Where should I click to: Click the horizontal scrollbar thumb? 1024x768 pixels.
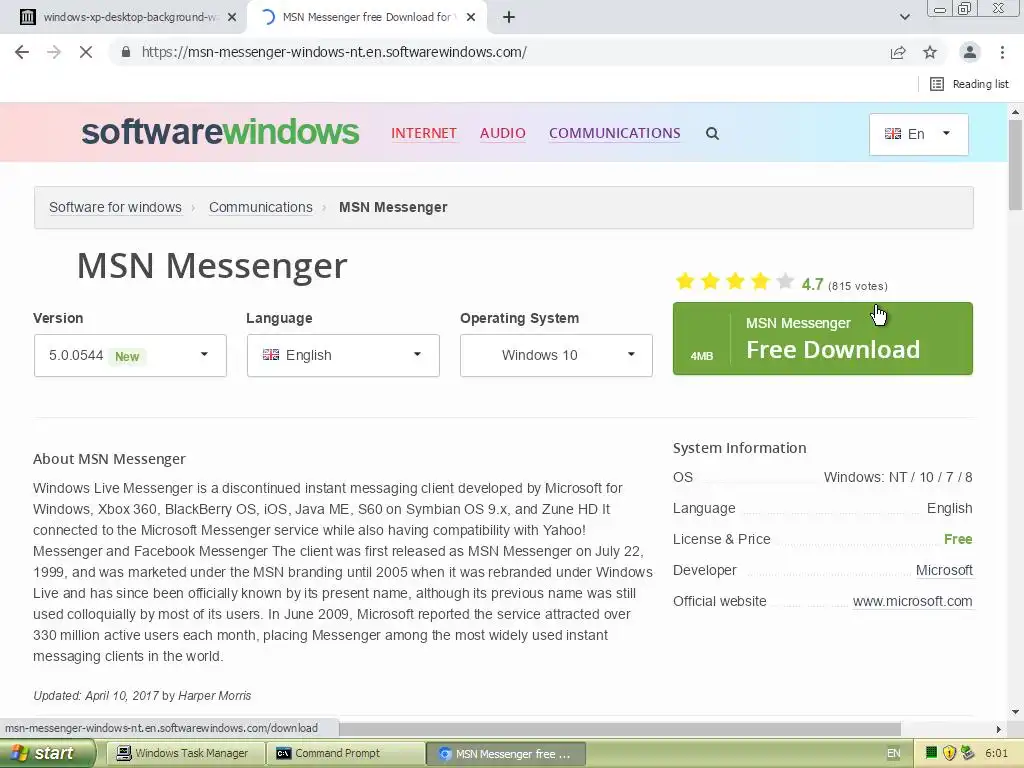[620, 728]
